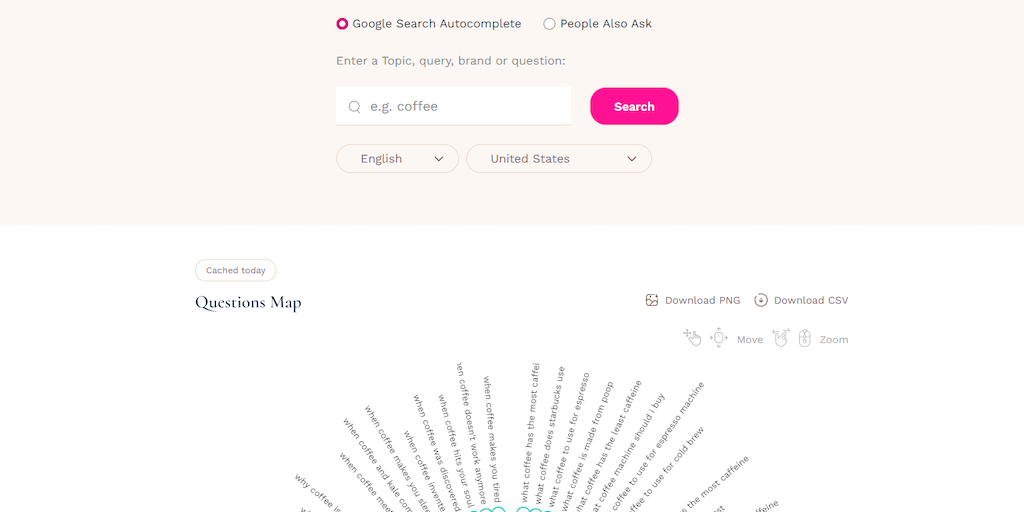Click the Download CSV link text
The height and width of the screenshot is (512, 1024).
811,300
